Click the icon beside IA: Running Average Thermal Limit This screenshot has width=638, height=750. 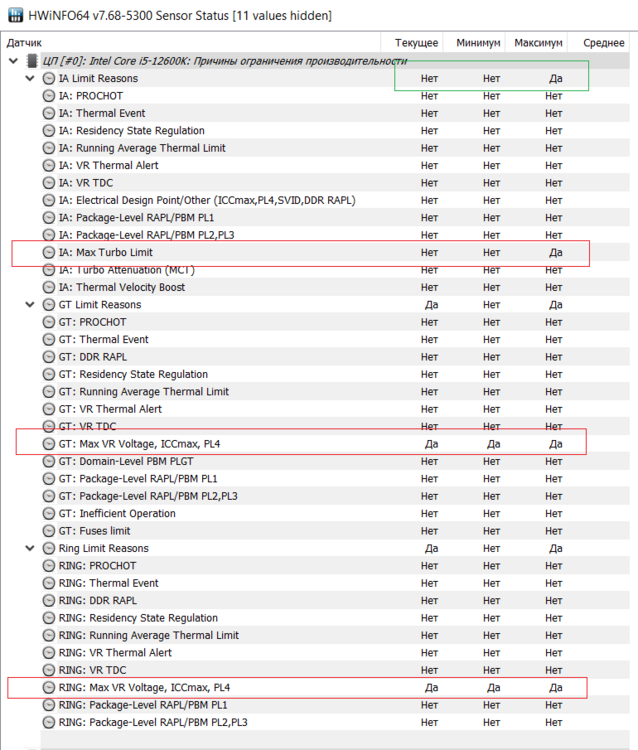(49, 148)
